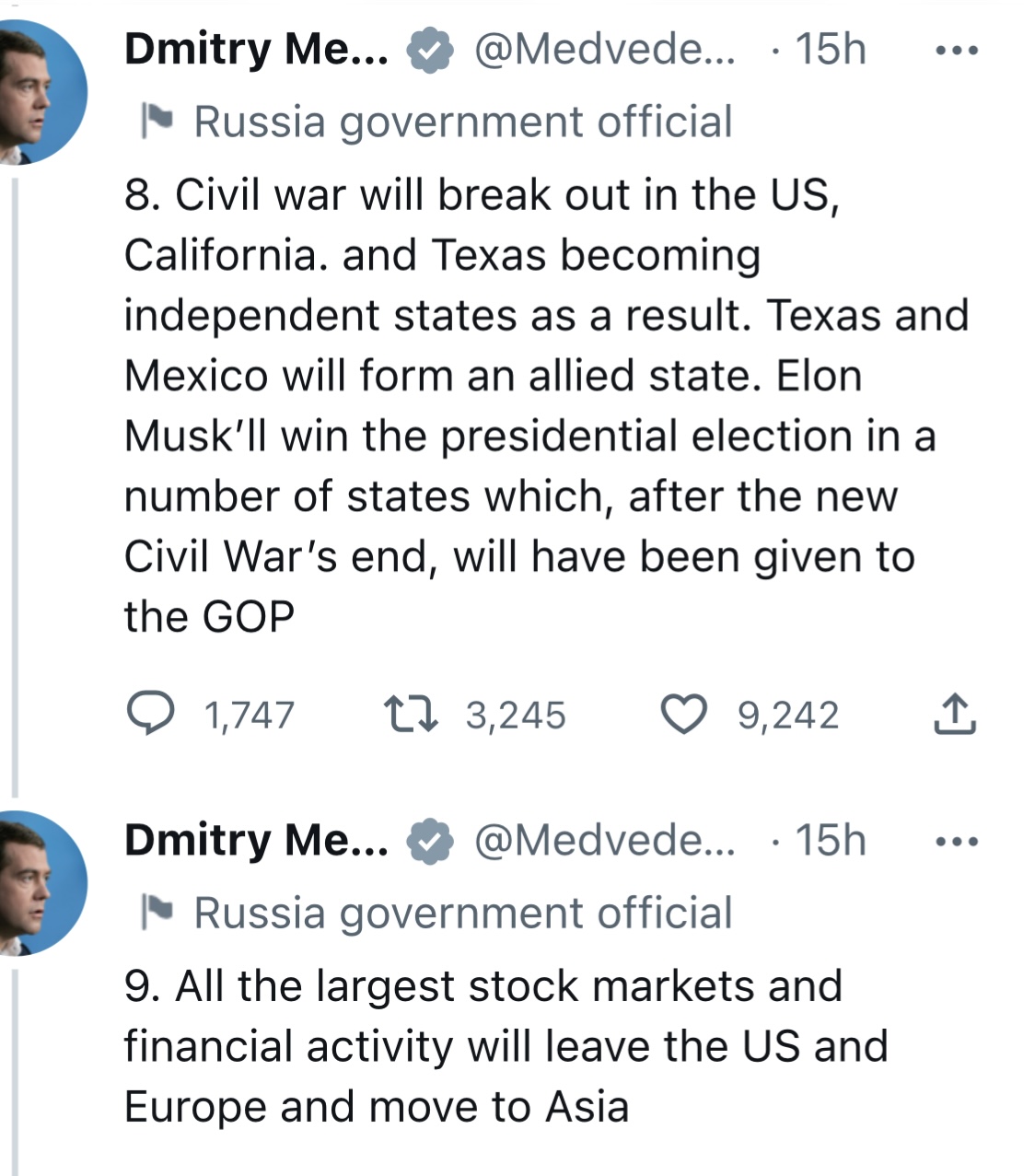Open more options on first tweet
Viewport: 1035px width, 1176px height.
956,50
